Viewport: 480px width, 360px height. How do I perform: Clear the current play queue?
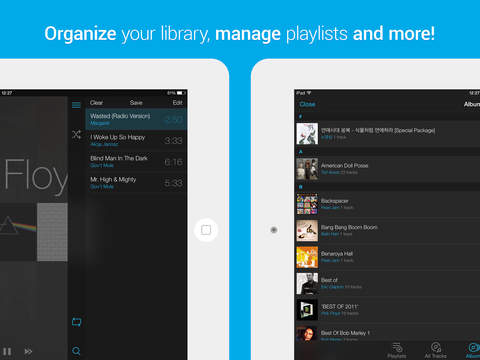[x=96, y=103]
